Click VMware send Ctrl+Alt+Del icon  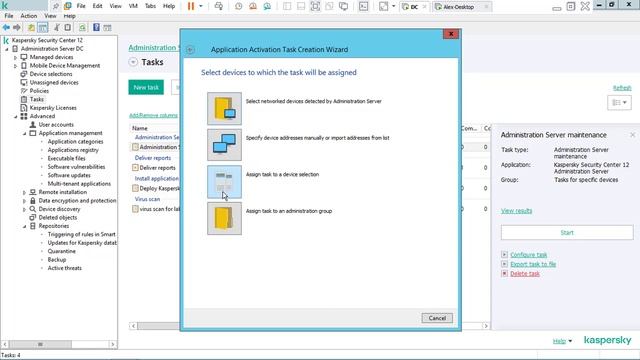(219, 6)
